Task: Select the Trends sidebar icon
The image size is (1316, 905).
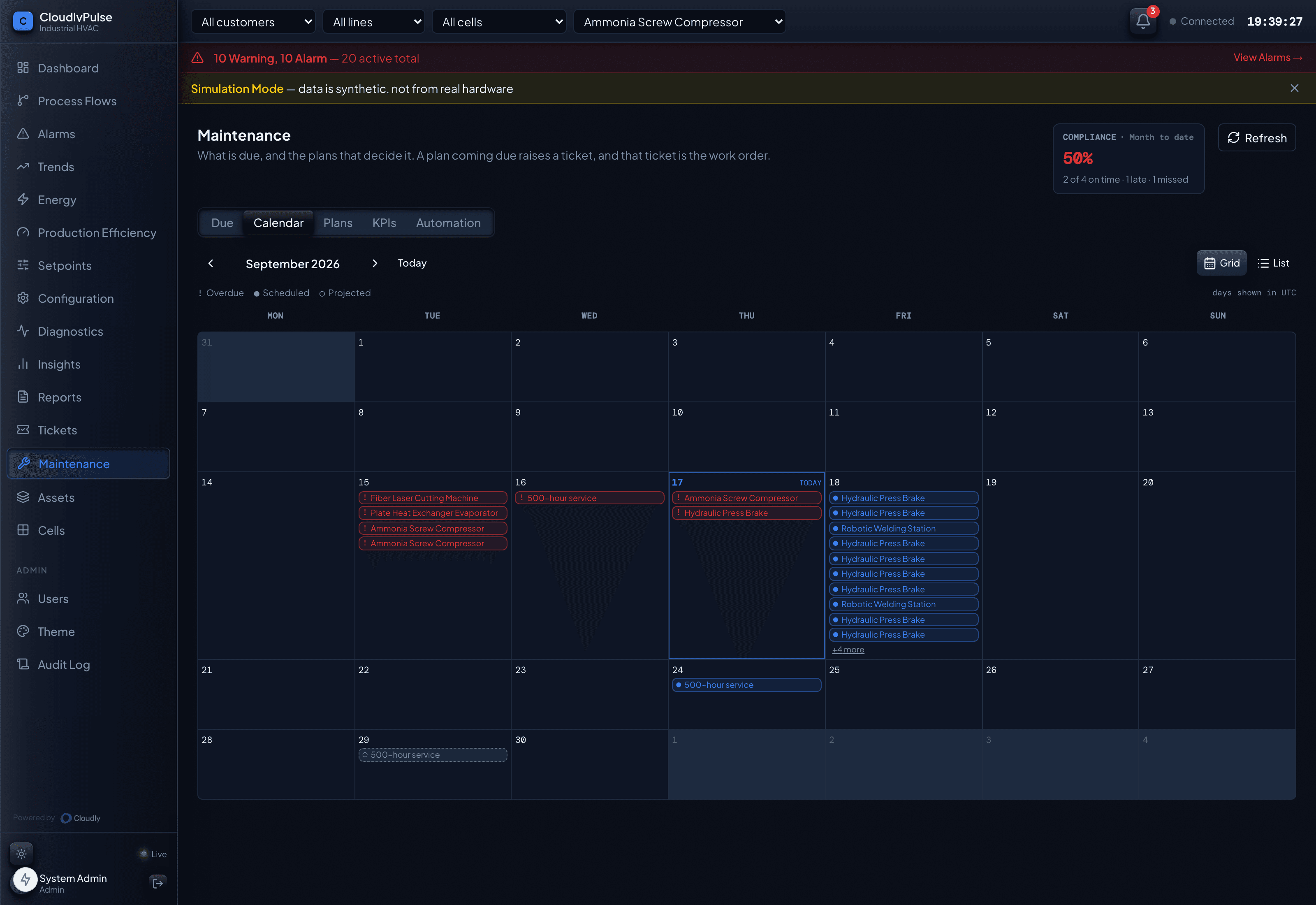Action: click(x=23, y=167)
